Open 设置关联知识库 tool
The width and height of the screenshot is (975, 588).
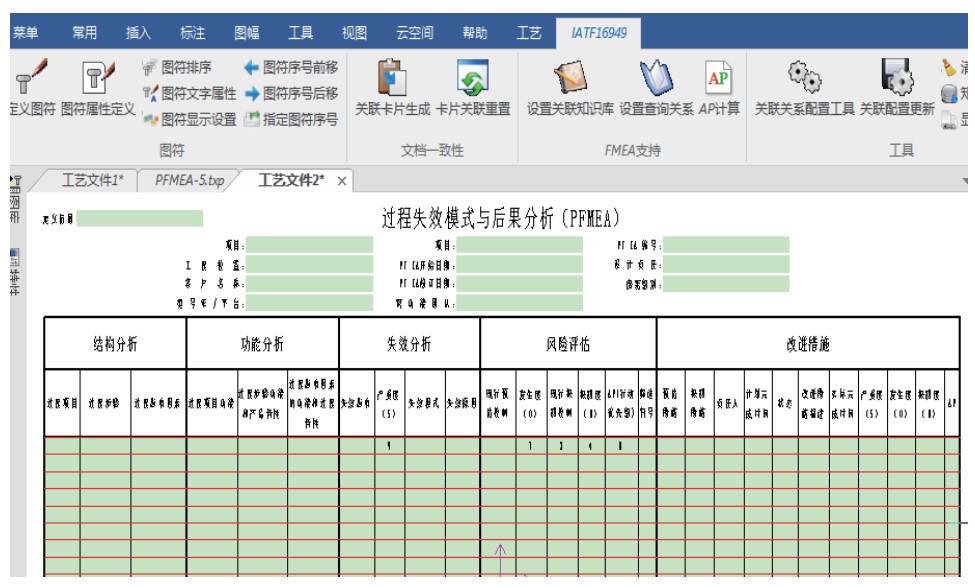(570, 78)
